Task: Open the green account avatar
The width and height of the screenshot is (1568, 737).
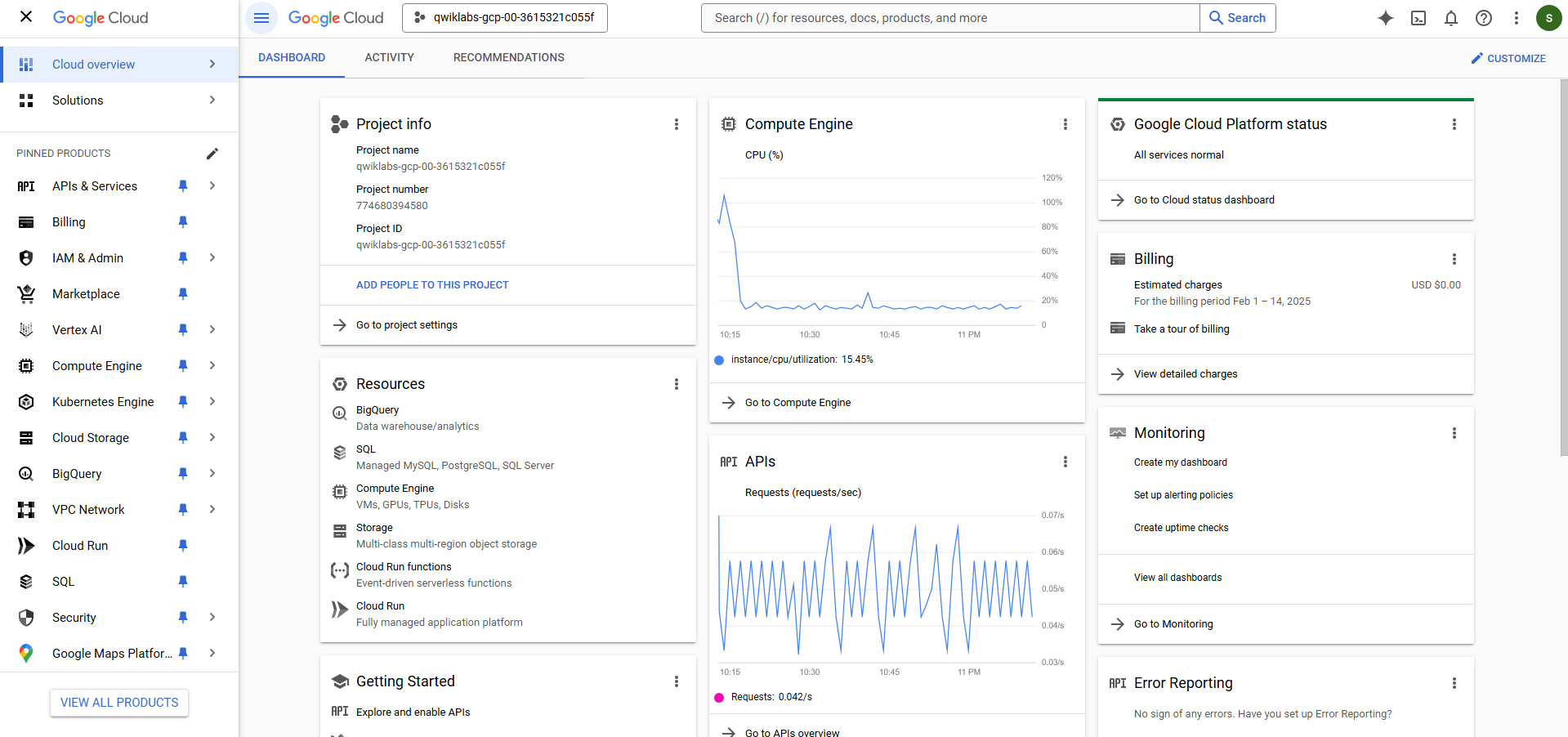Action: pos(1549,18)
